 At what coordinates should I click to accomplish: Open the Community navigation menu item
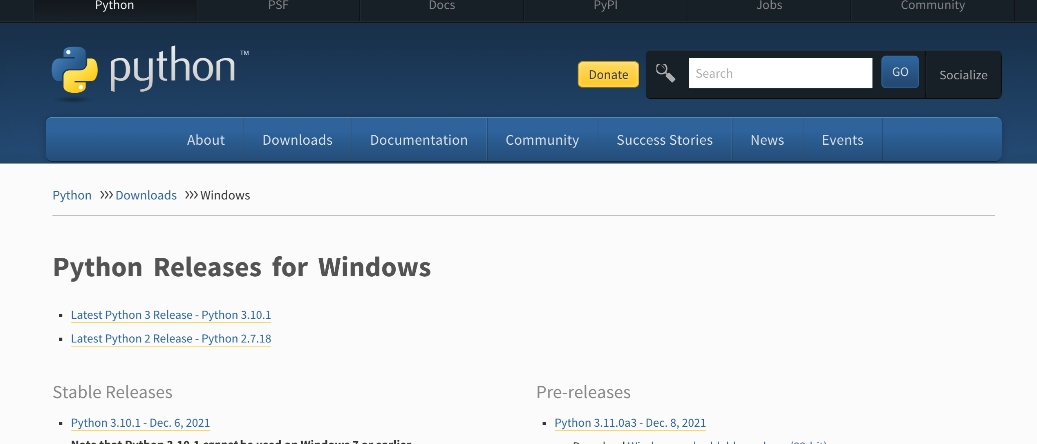coord(542,140)
